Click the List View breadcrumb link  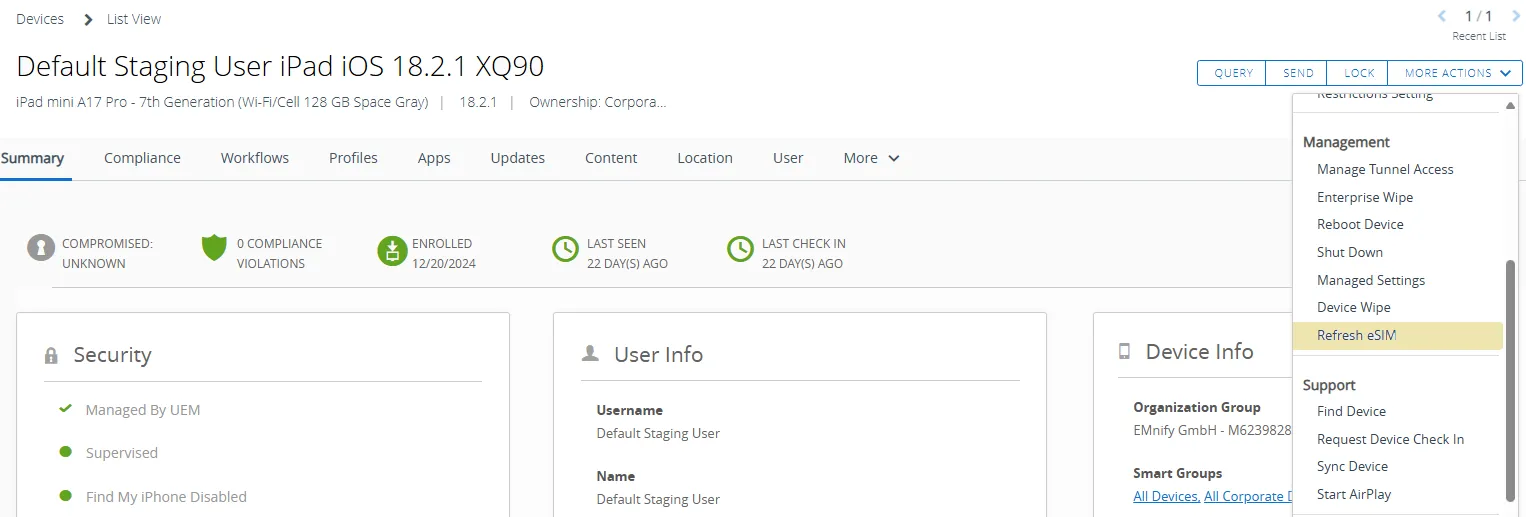click(x=134, y=19)
